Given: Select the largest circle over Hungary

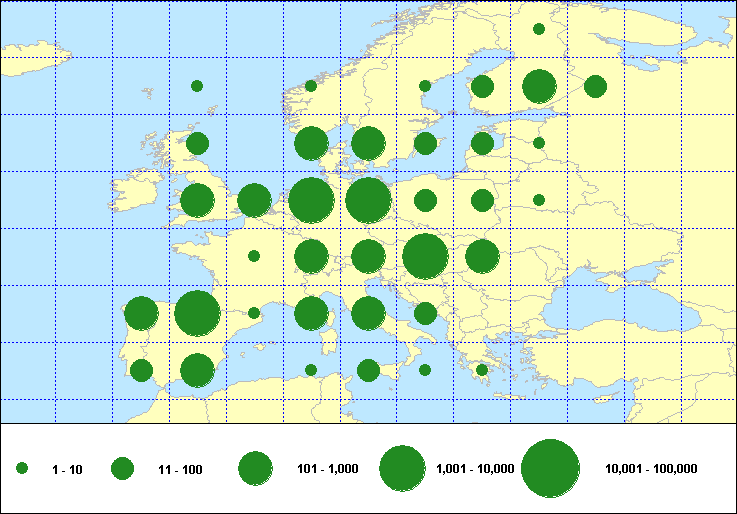Looking at the screenshot, I should [x=425, y=256].
